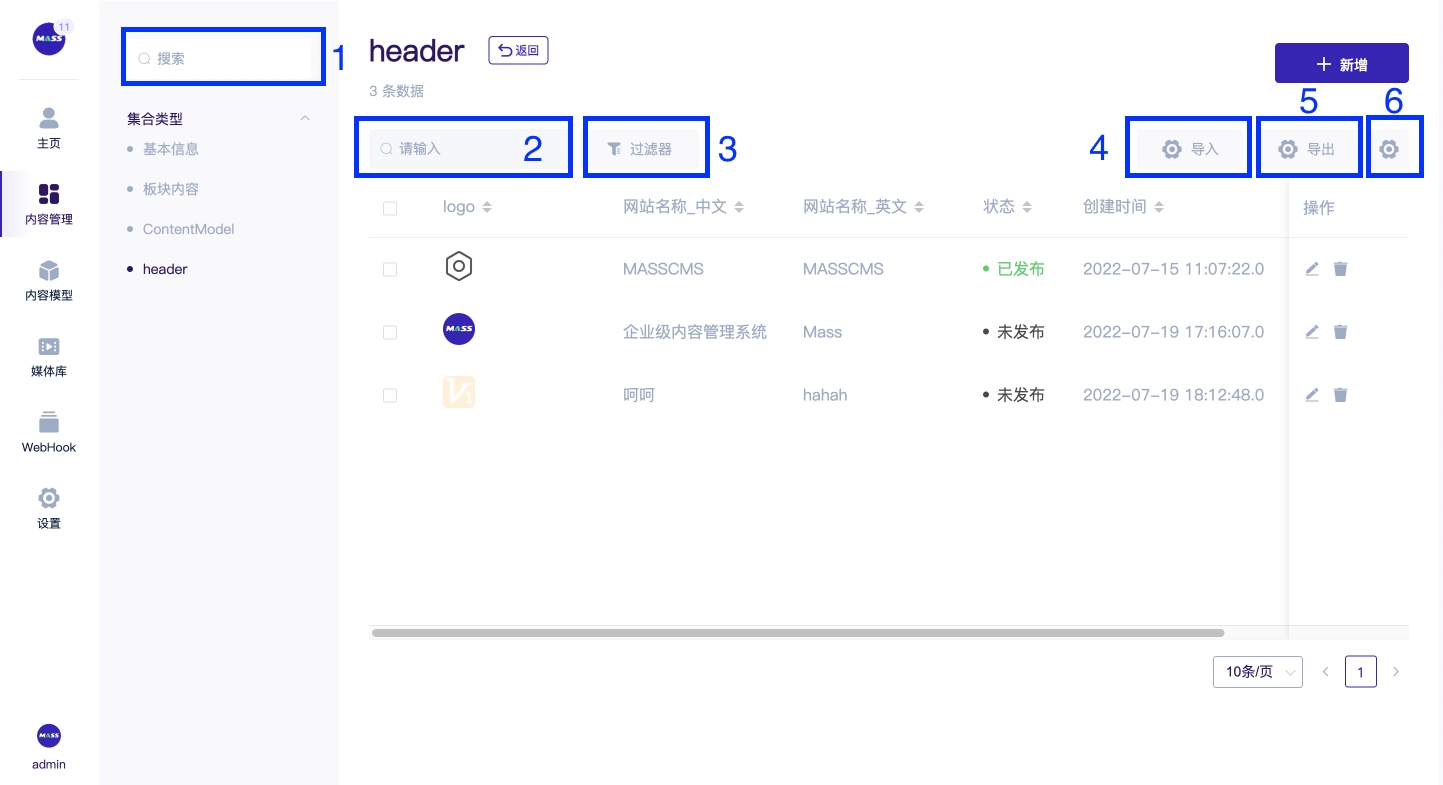Click the 返回 back button
The image size is (1443, 785).
(x=518, y=51)
